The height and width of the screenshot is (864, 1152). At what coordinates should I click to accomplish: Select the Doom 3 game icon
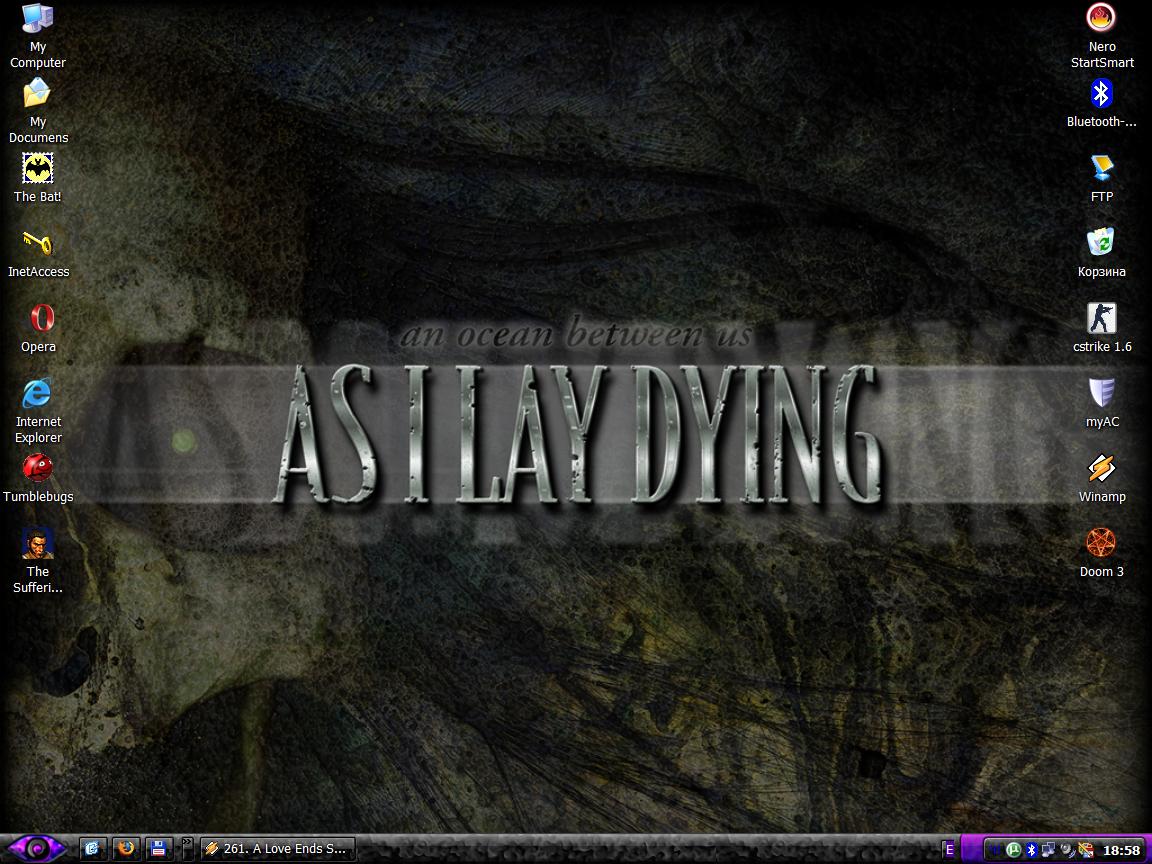click(1101, 553)
